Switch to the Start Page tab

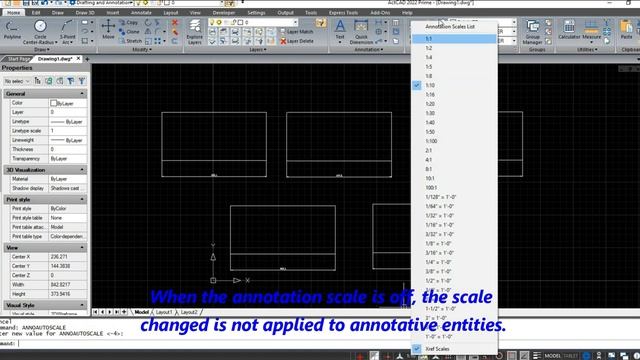[18, 59]
